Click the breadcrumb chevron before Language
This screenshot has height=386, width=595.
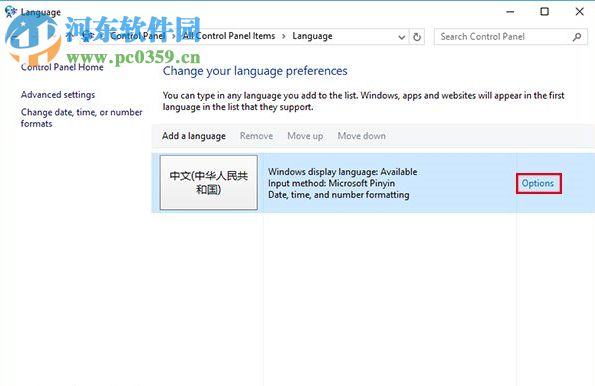pos(284,36)
